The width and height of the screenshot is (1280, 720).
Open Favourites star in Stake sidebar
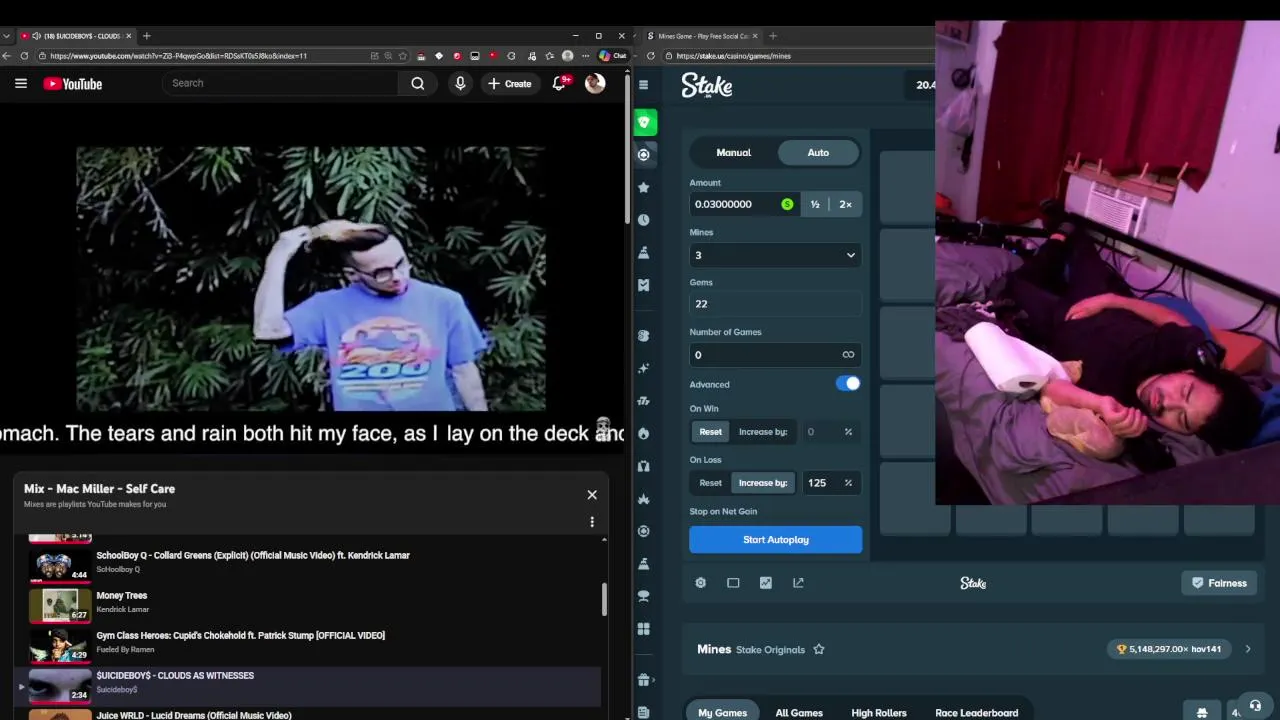coord(644,187)
